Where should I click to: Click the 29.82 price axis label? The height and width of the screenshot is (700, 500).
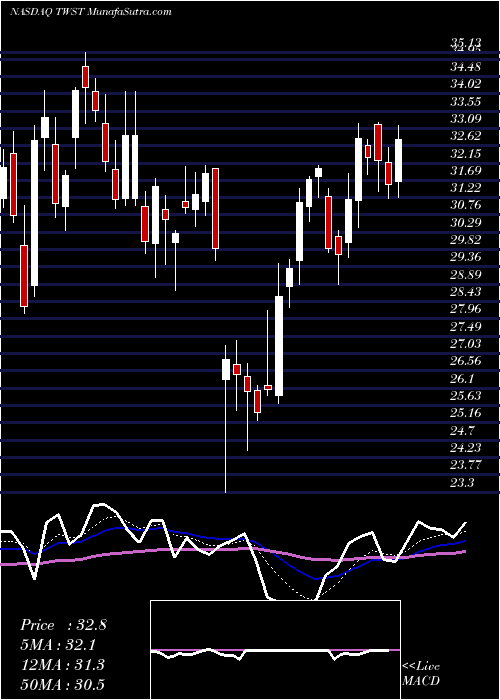tap(466, 240)
